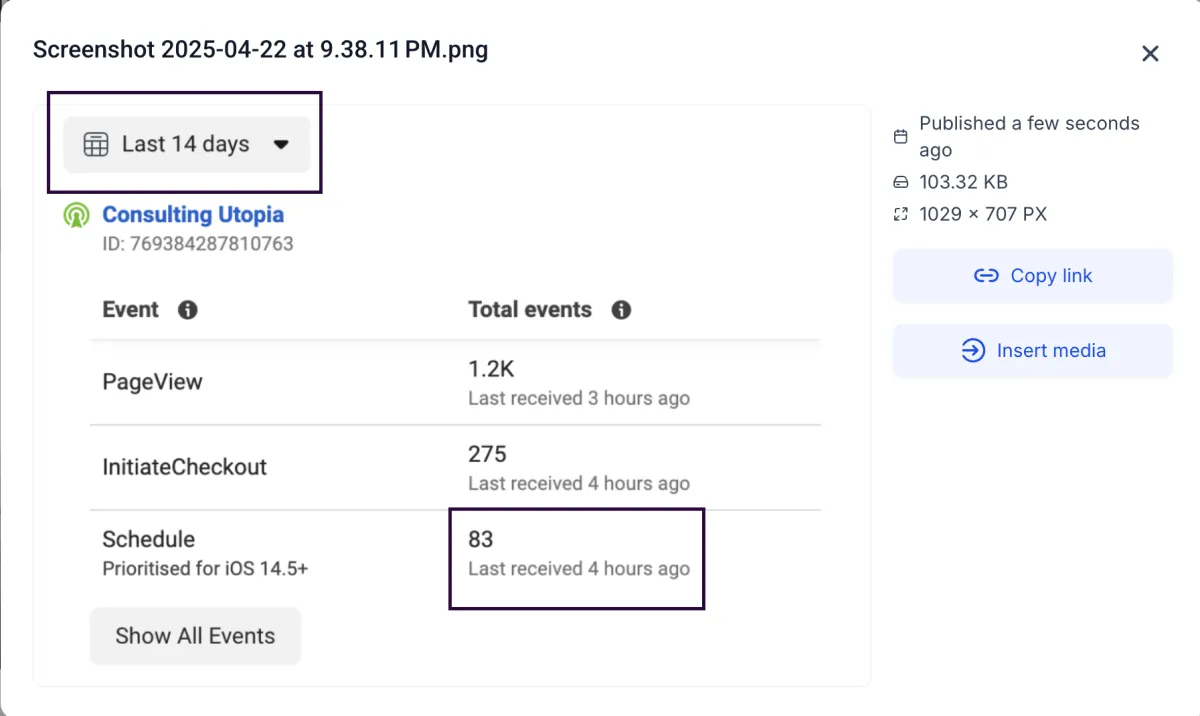
Task: Click the chain icon in Copy link
Action: click(986, 276)
